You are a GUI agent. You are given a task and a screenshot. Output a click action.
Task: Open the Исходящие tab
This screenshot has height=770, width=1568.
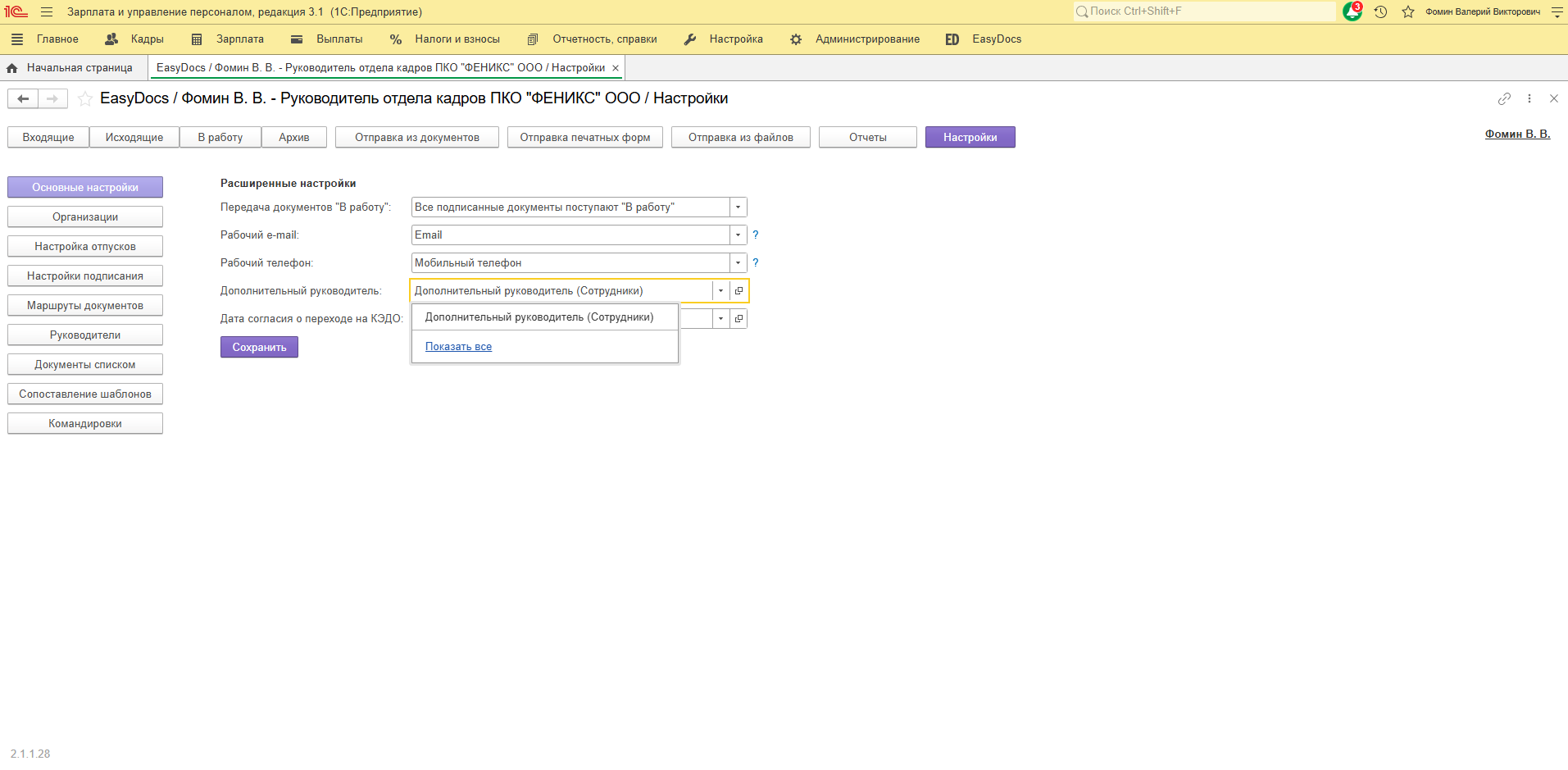click(x=134, y=137)
